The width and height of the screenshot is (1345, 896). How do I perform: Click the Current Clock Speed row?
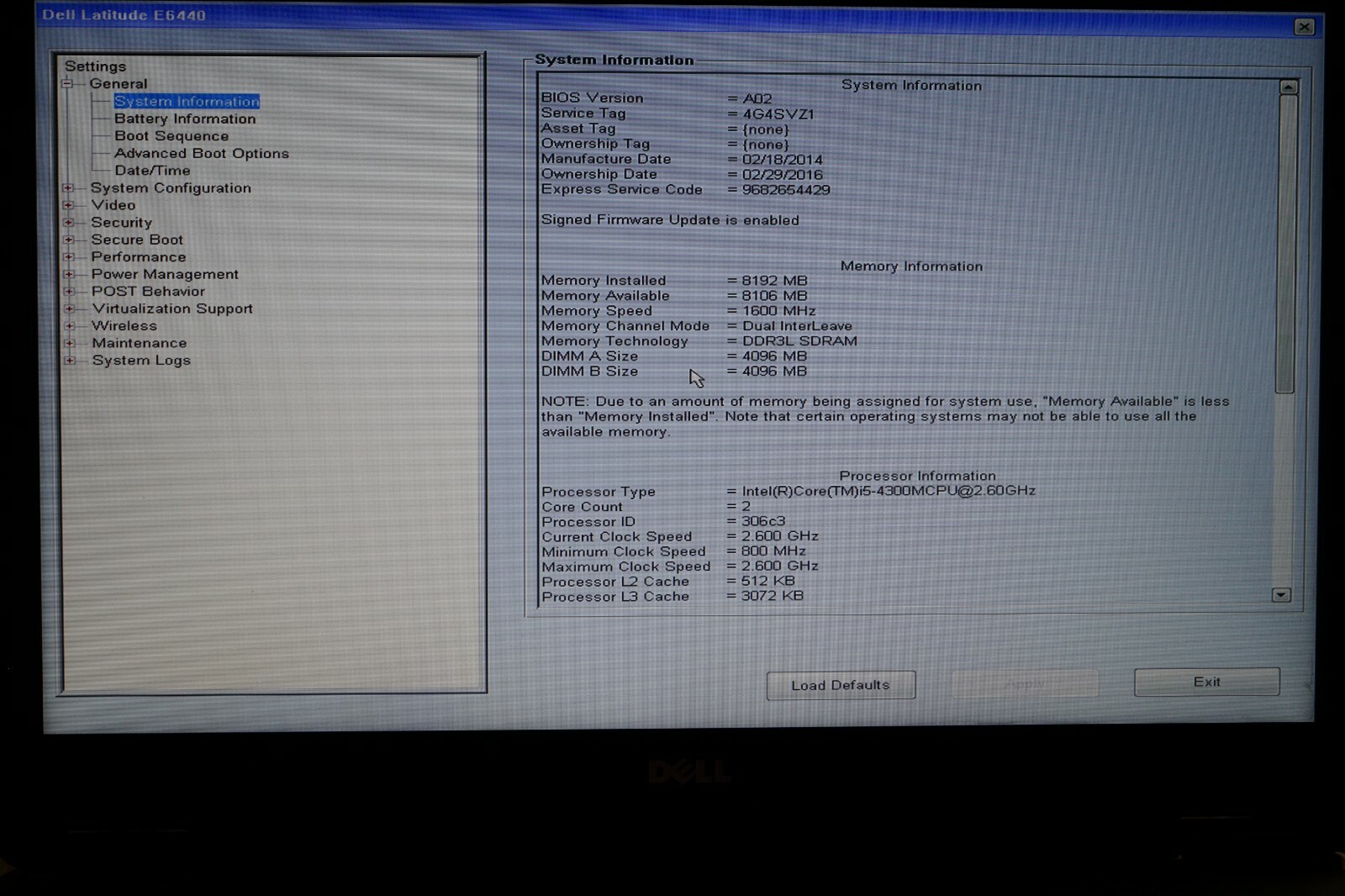tap(680, 536)
